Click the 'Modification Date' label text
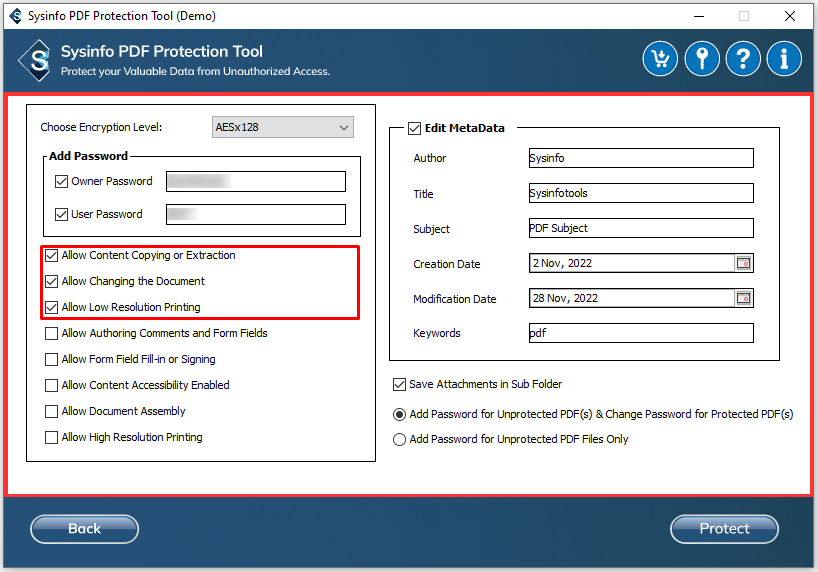The height and width of the screenshot is (572, 818). coord(454,299)
